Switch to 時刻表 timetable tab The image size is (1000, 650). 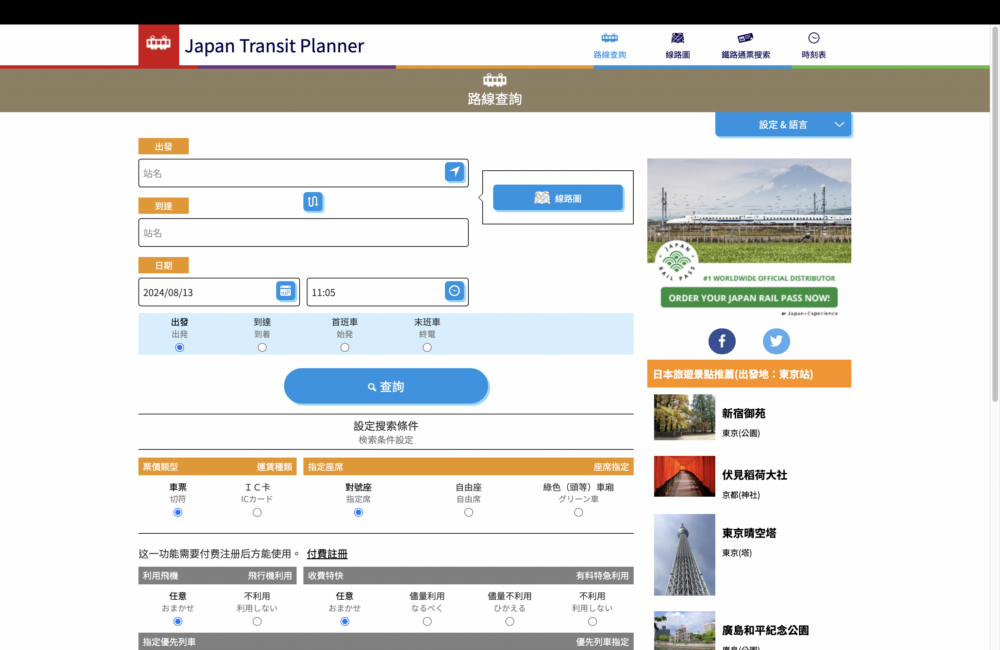coord(813,45)
